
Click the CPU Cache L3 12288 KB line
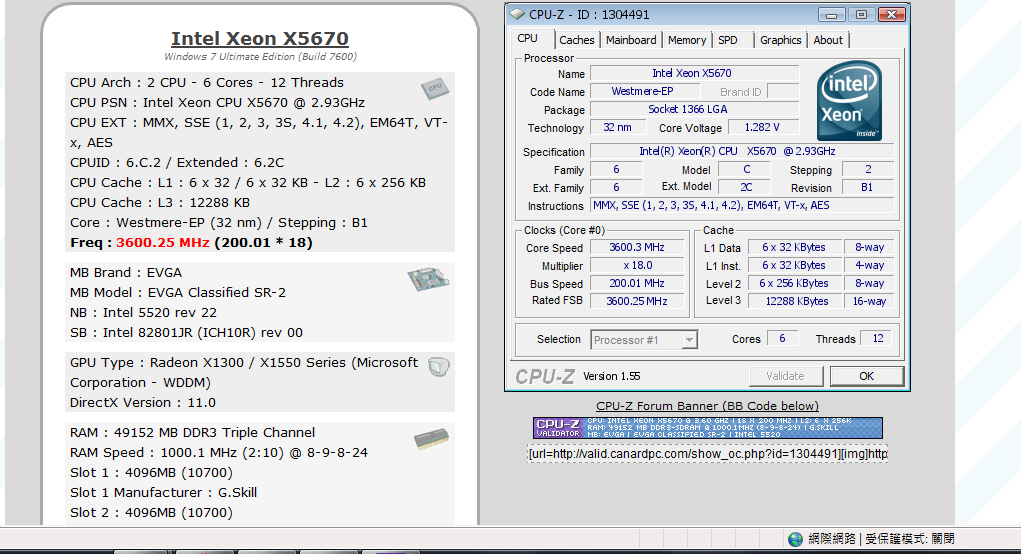tap(160, 203)
